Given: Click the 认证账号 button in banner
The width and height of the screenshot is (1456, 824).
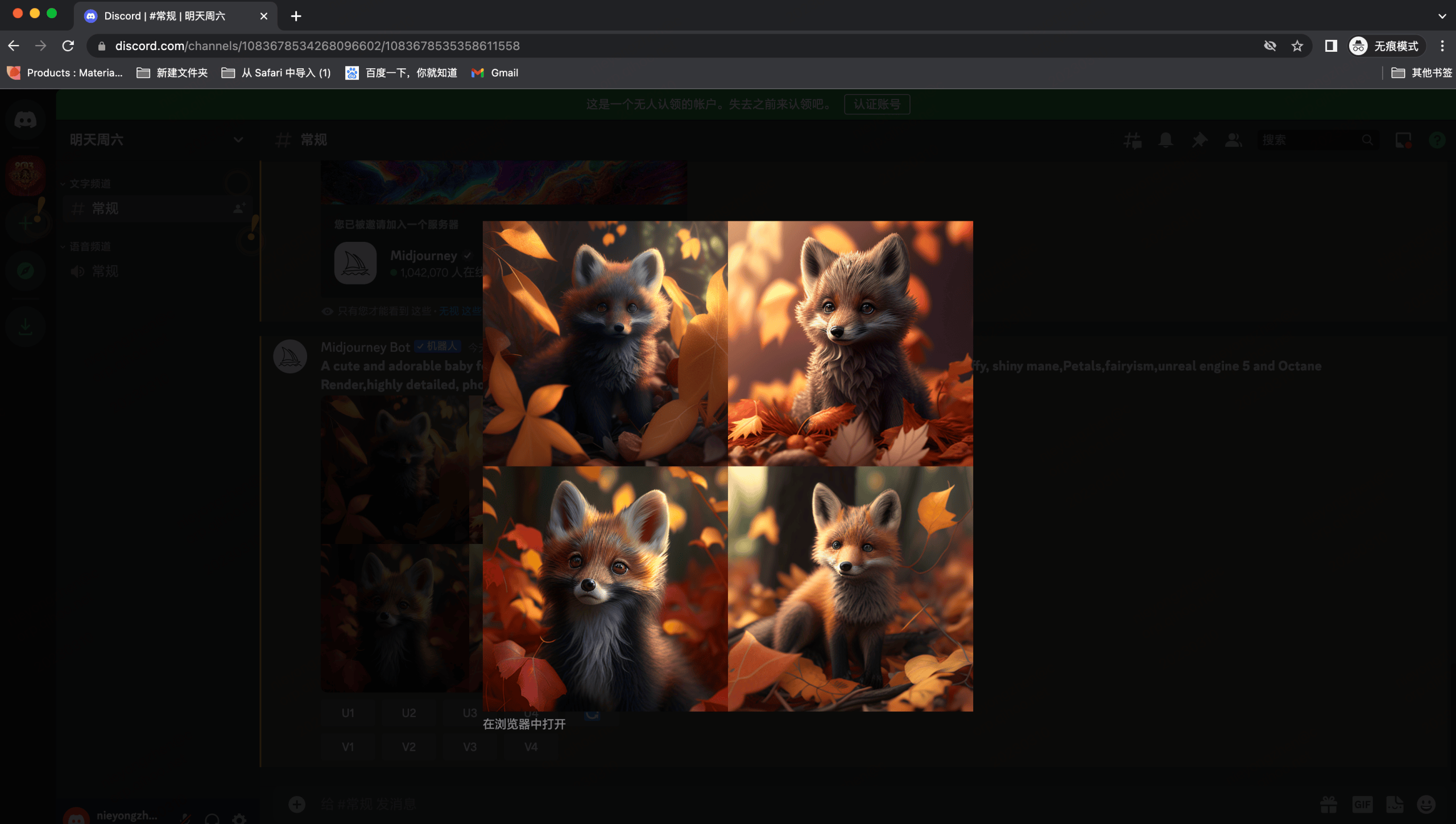Looking at the screenshot, I should coord(877,104).
